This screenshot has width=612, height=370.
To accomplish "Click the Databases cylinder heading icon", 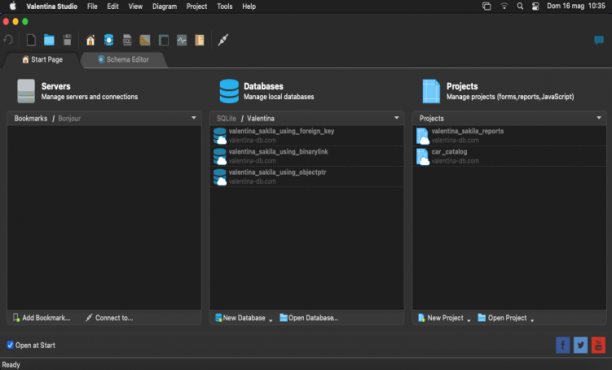I will [229, 91].
